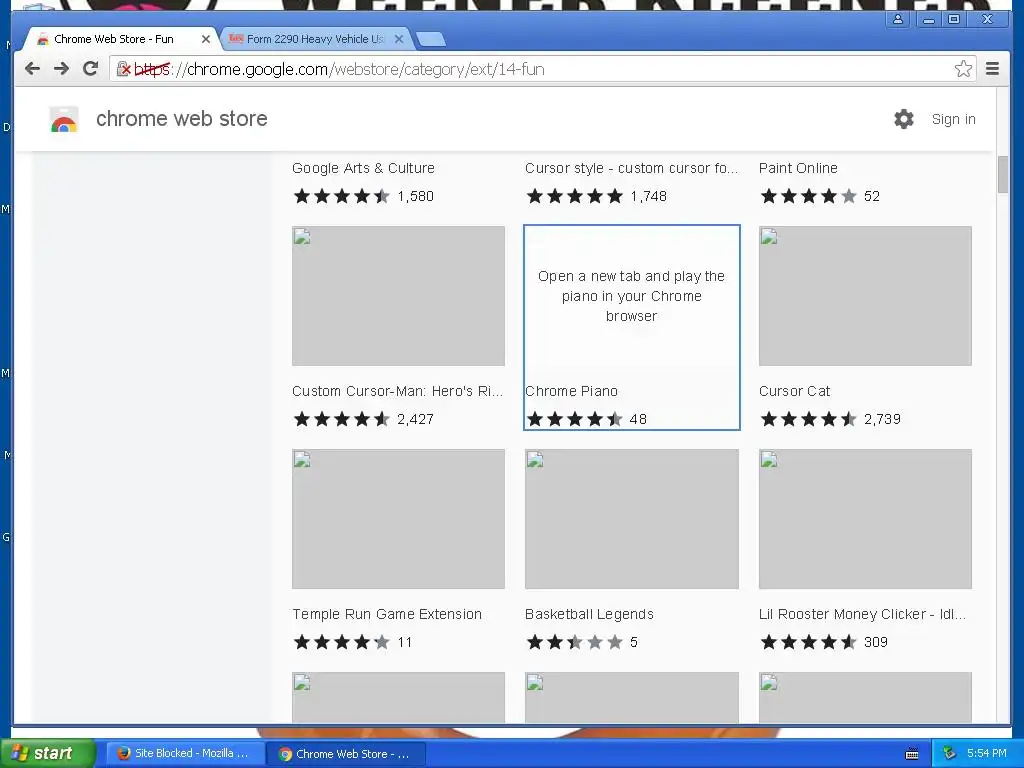Viewport: 1024px width, 768px height.
Task: Close the Form 2290 Heavy Vehicle tab
Action: tap(399, 39)
